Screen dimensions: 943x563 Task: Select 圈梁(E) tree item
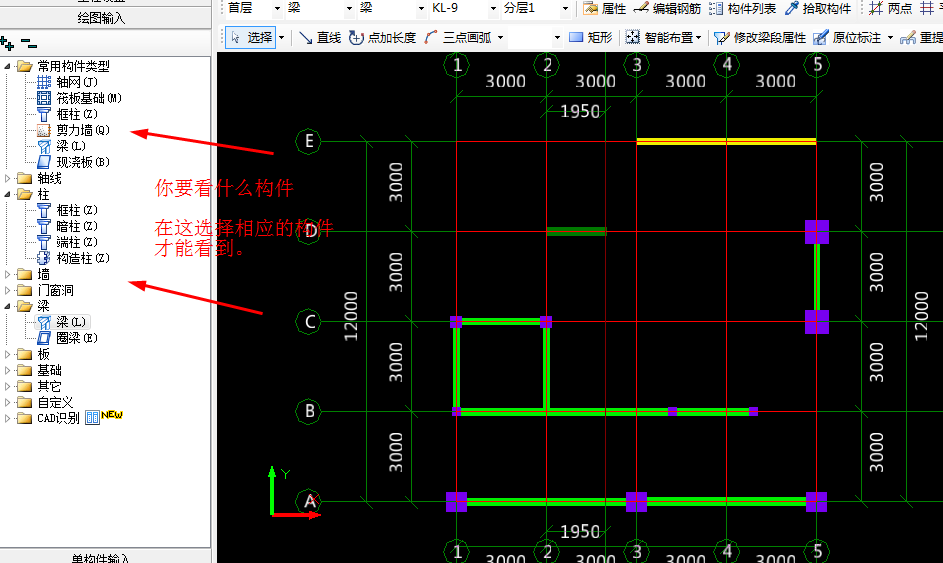pos(67,338)
